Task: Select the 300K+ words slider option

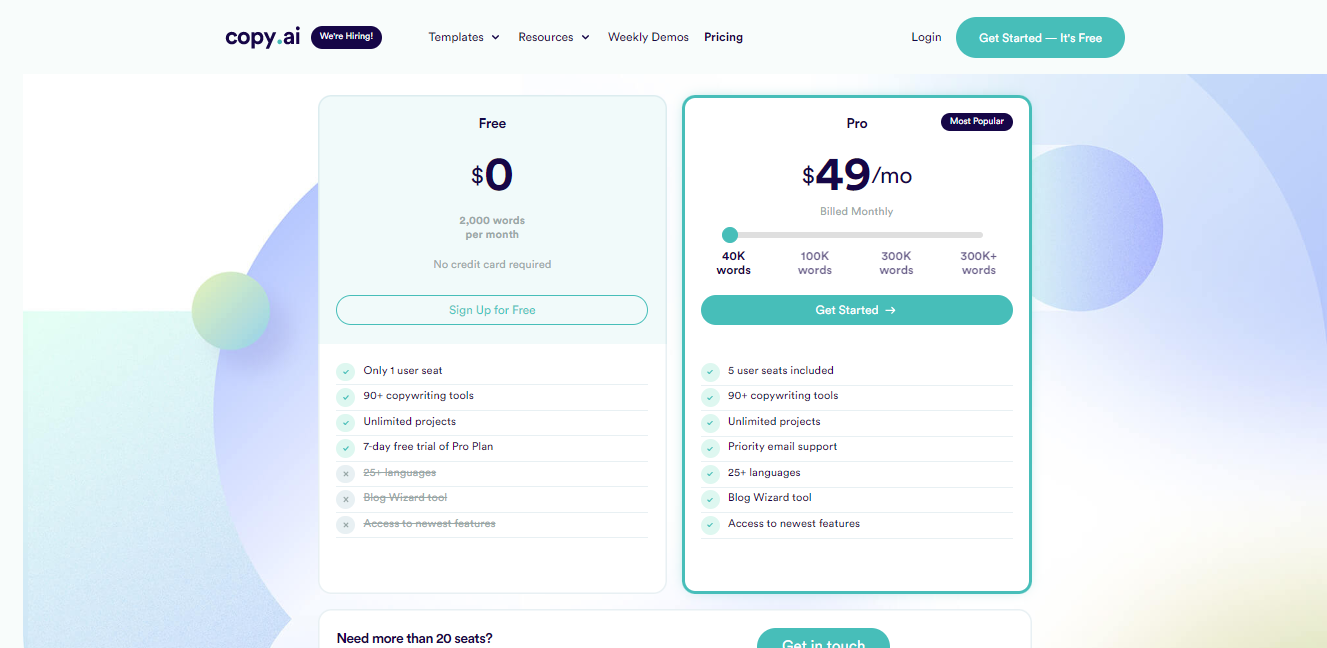Action: click(x=978, y=263)
